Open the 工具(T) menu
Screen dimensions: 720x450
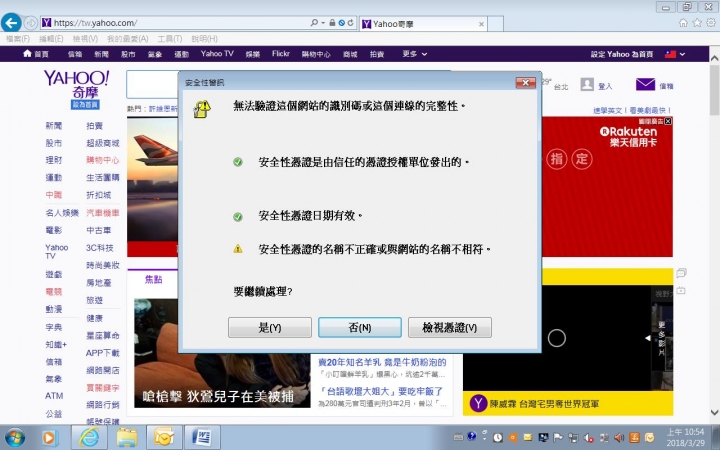click(x=170, y=39)
